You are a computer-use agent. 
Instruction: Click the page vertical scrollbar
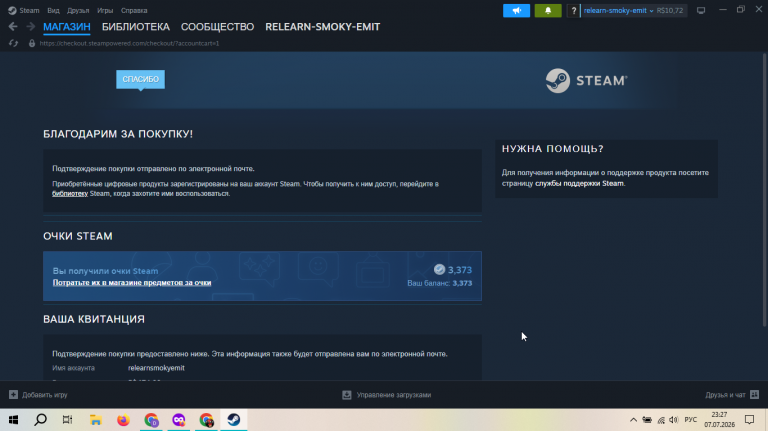[x=765, y=191]
